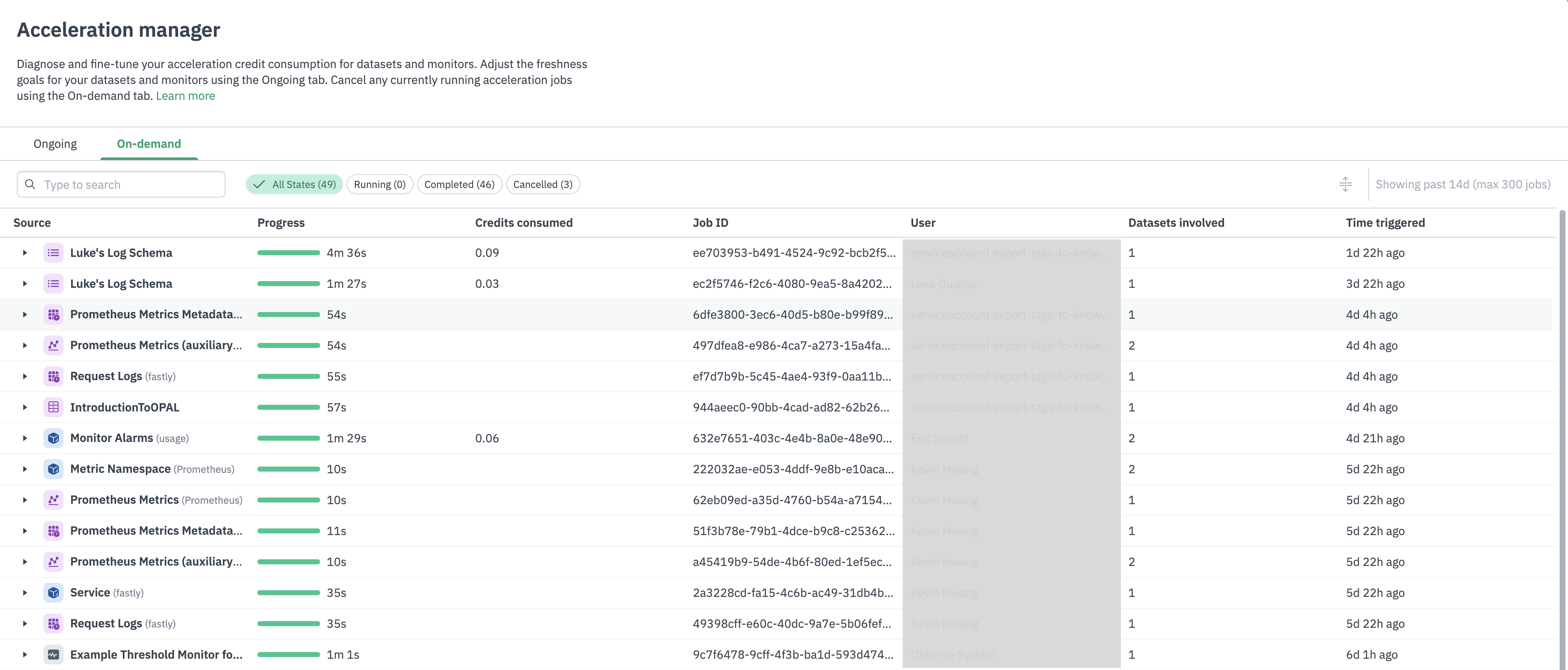The width and height of the screenshot is (1568, 670).
Task: Show only Completed (46) jobs
Action: 459,184
